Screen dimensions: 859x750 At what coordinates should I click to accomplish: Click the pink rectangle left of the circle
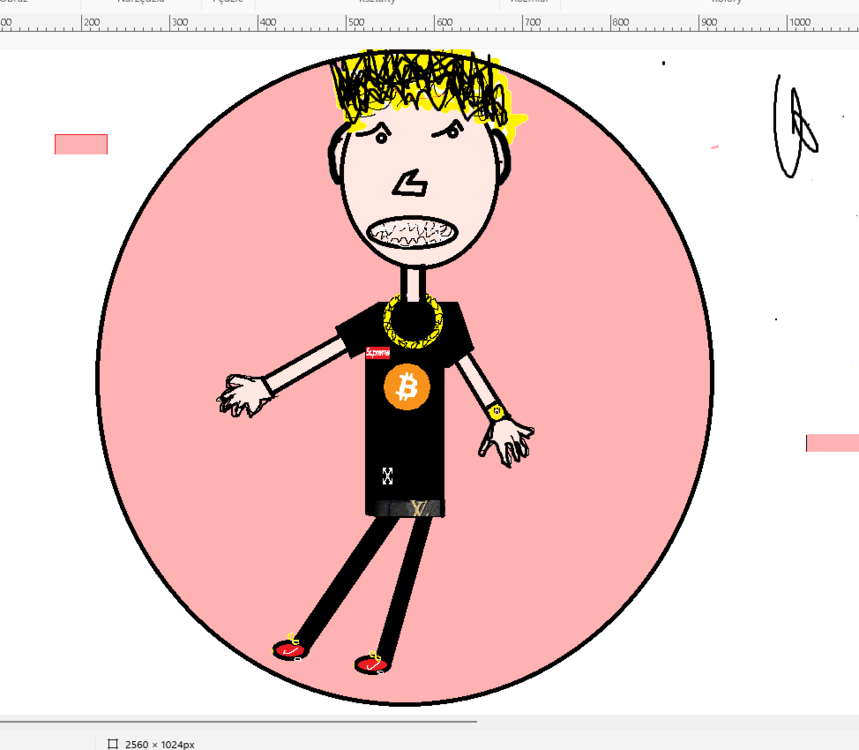point(81,144)
